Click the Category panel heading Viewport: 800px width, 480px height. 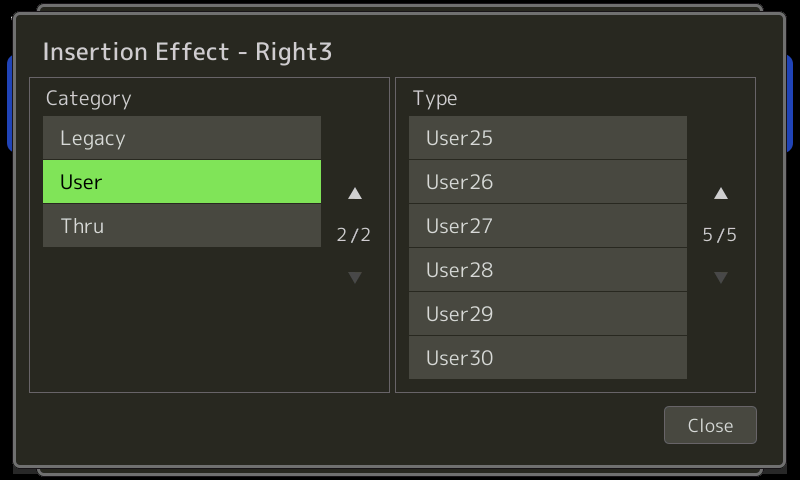88,98
